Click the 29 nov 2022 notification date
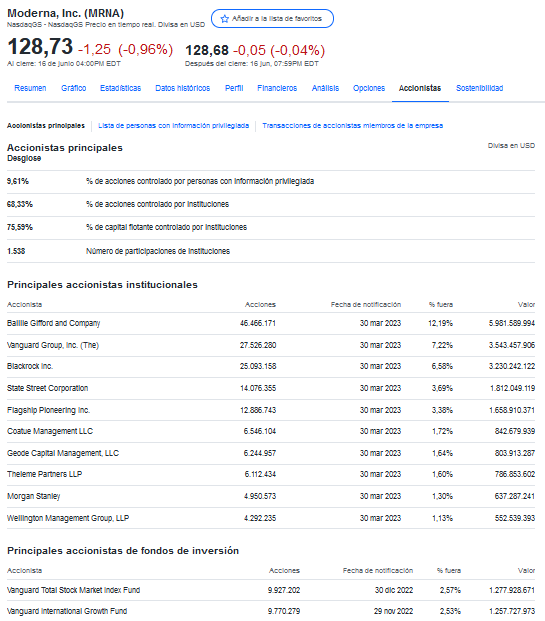 tap(393, 611)
